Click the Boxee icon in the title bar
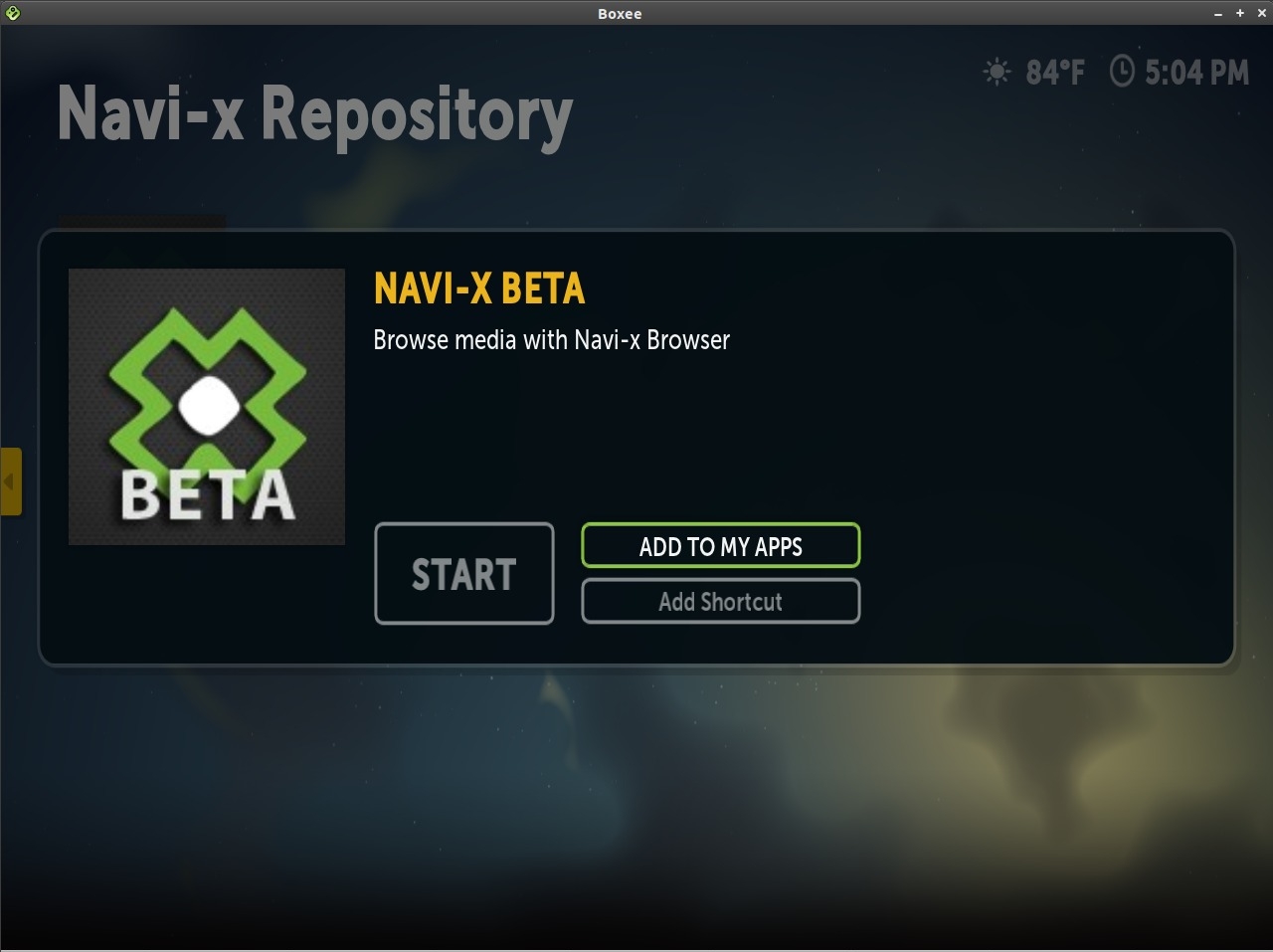Image resolution: width=1273 pixels, height=952 pixels. (13, 13)
